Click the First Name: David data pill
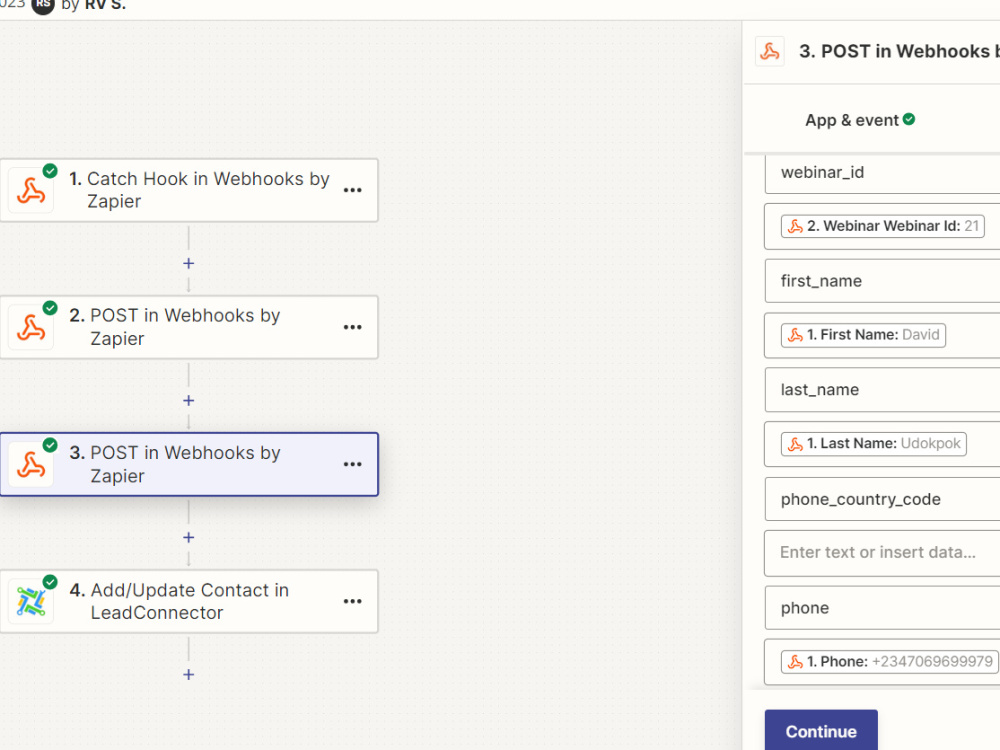The image size is (1000, 750). [x=863, y=335]
